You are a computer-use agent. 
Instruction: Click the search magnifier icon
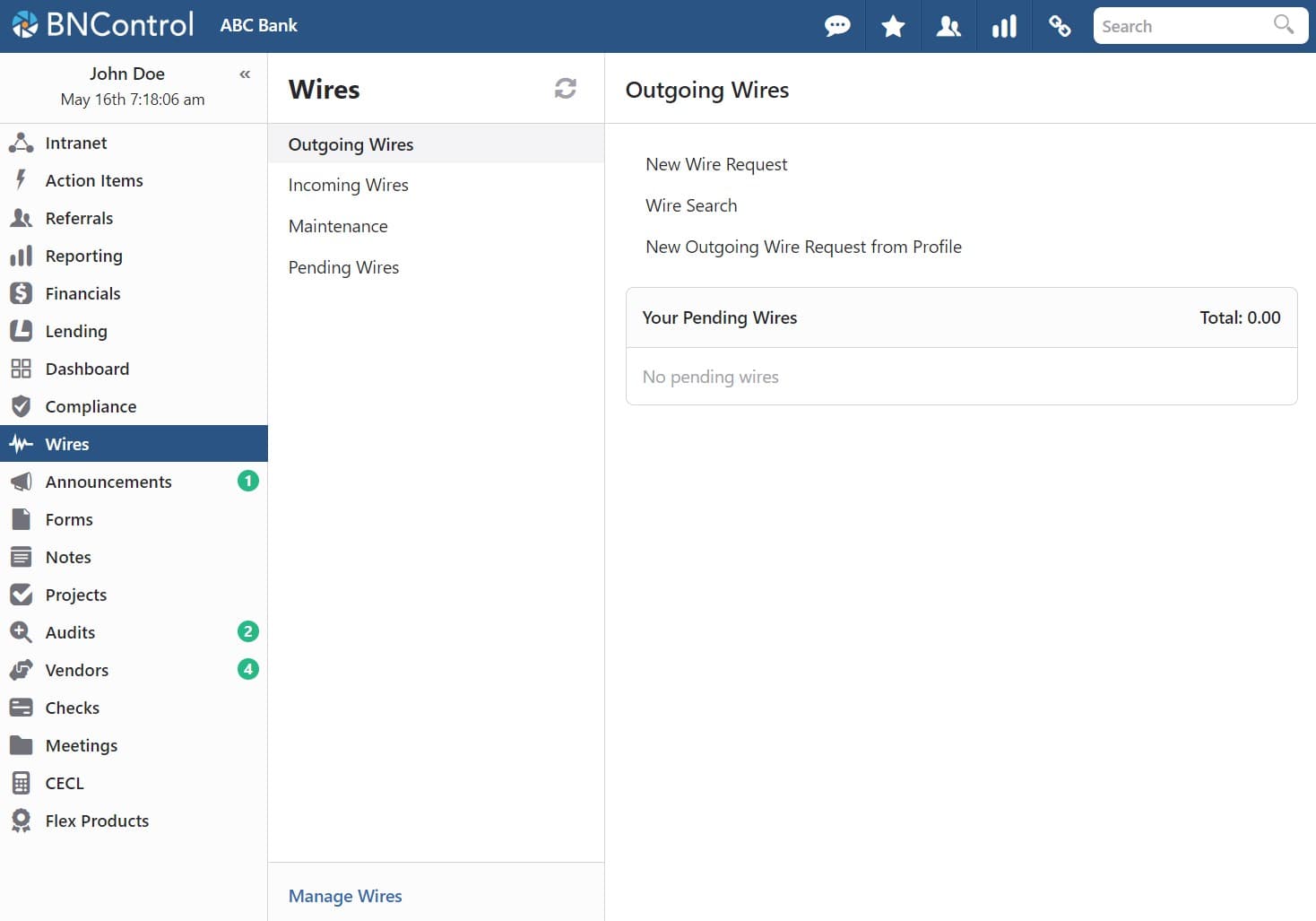pyautogui.click(x=1284, y=24)
